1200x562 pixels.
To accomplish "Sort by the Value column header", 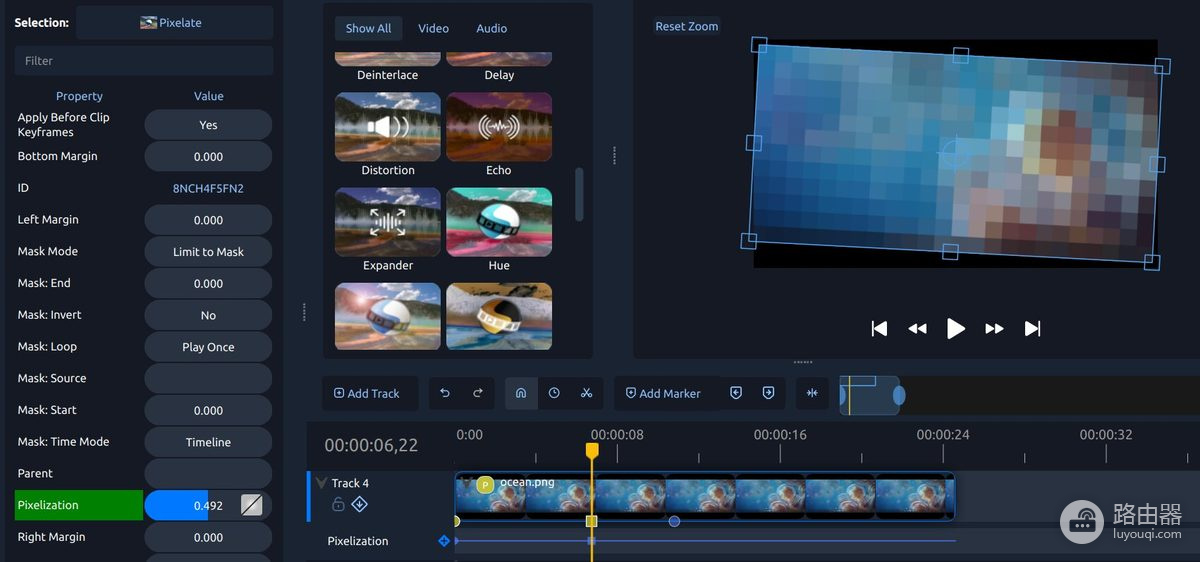I will 208,96.
